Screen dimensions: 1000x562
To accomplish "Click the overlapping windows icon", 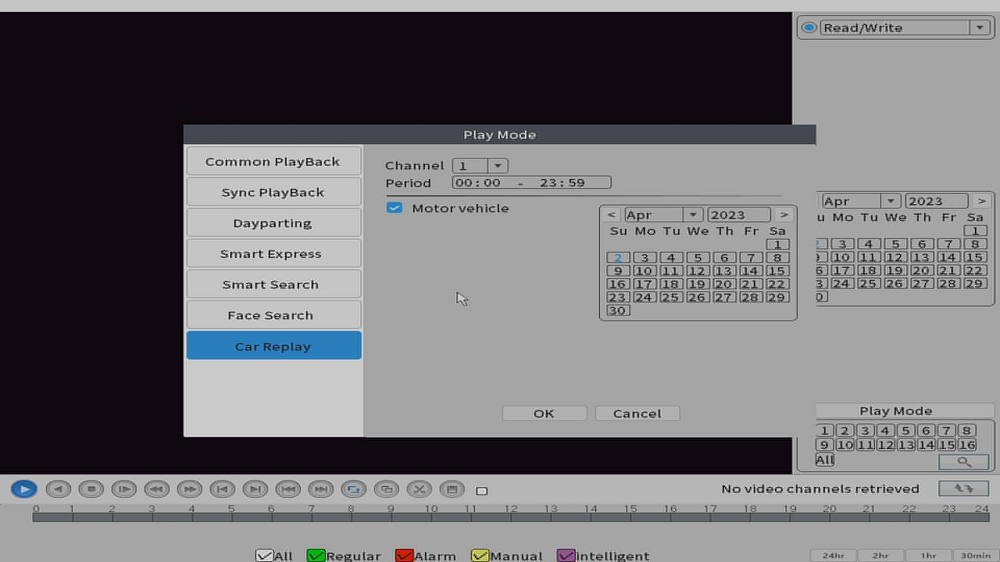I will tap(386, 489).
